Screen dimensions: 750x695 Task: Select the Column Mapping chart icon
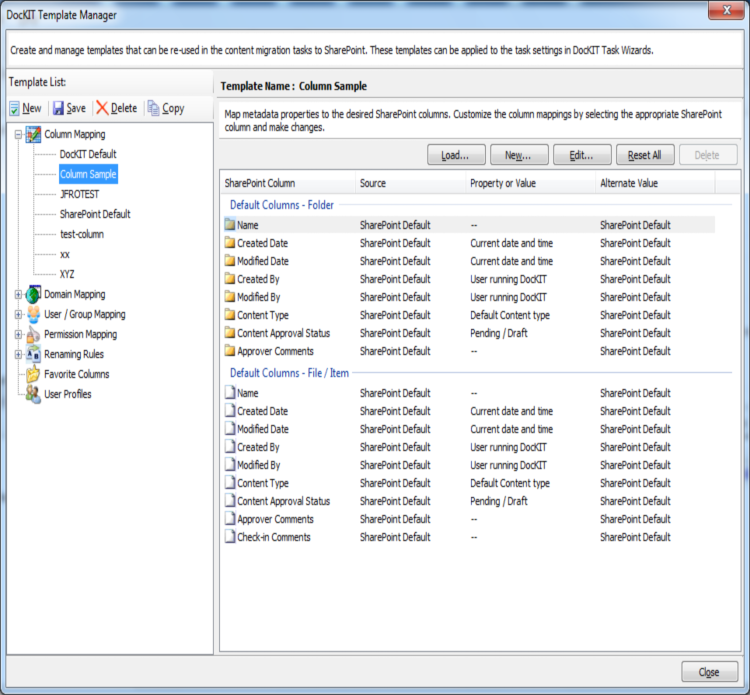pyautogui.click(x=33, y=134)
